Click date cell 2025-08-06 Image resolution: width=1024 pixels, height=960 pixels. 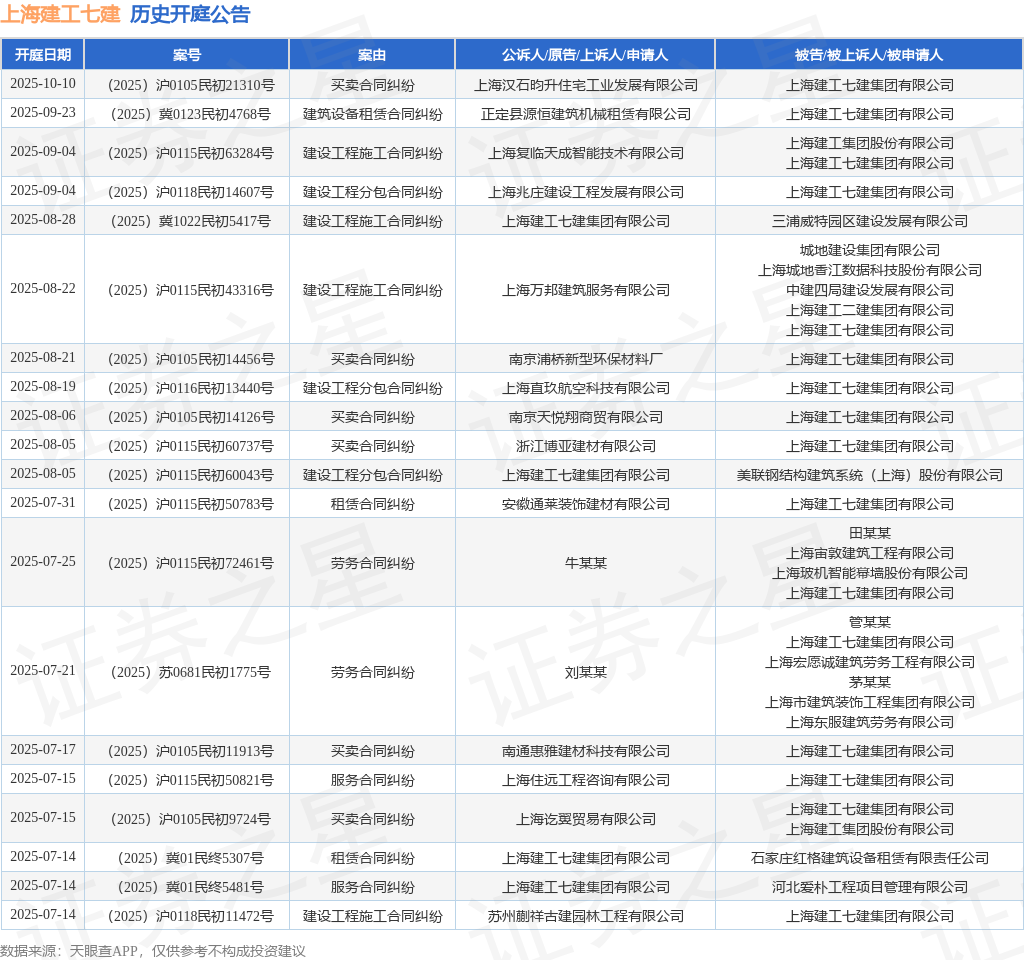[43, 416]
